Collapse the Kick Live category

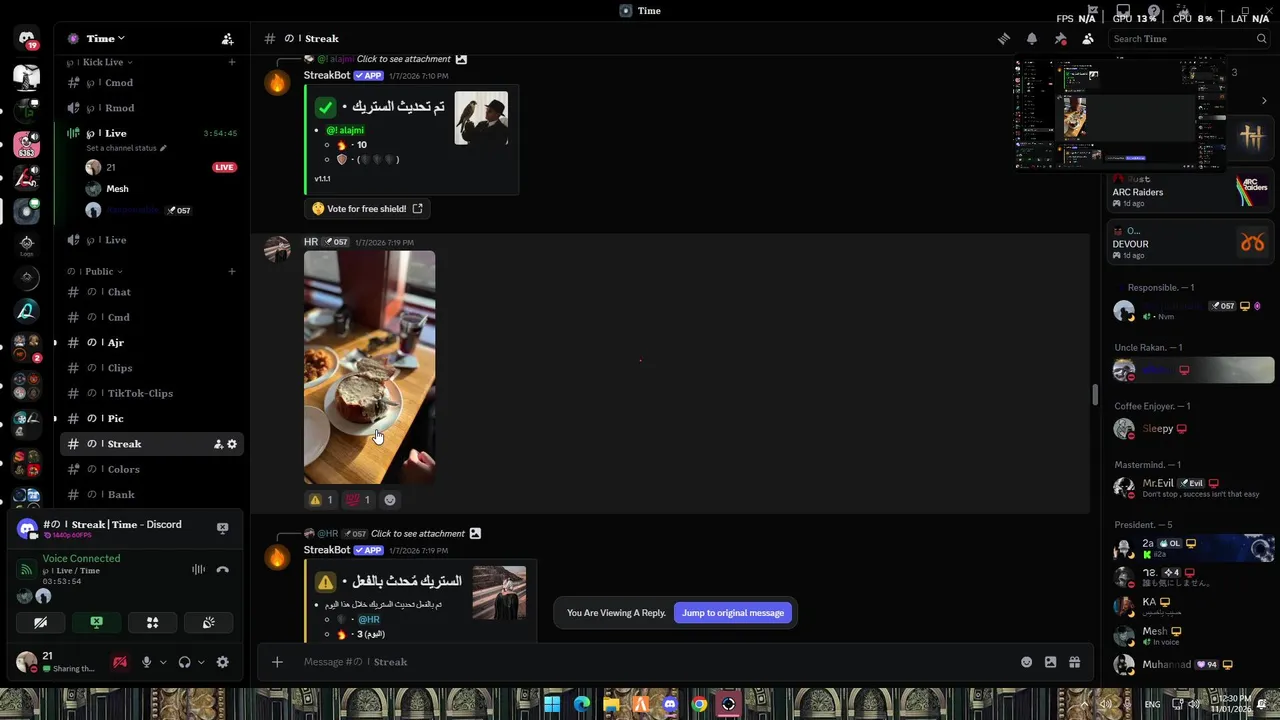click(100, 62)
